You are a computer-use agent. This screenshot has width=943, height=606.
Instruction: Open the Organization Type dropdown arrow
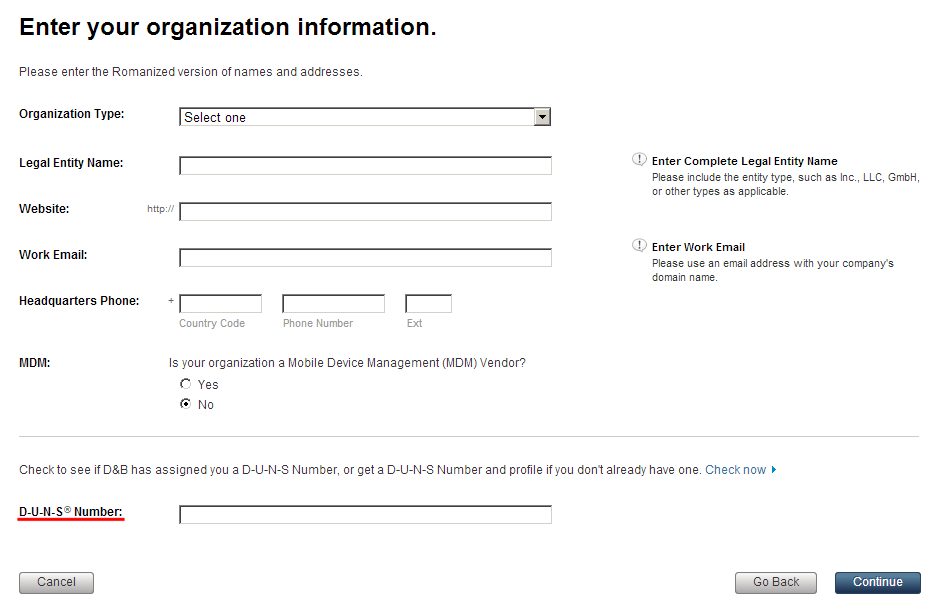[x=542, y=117]
